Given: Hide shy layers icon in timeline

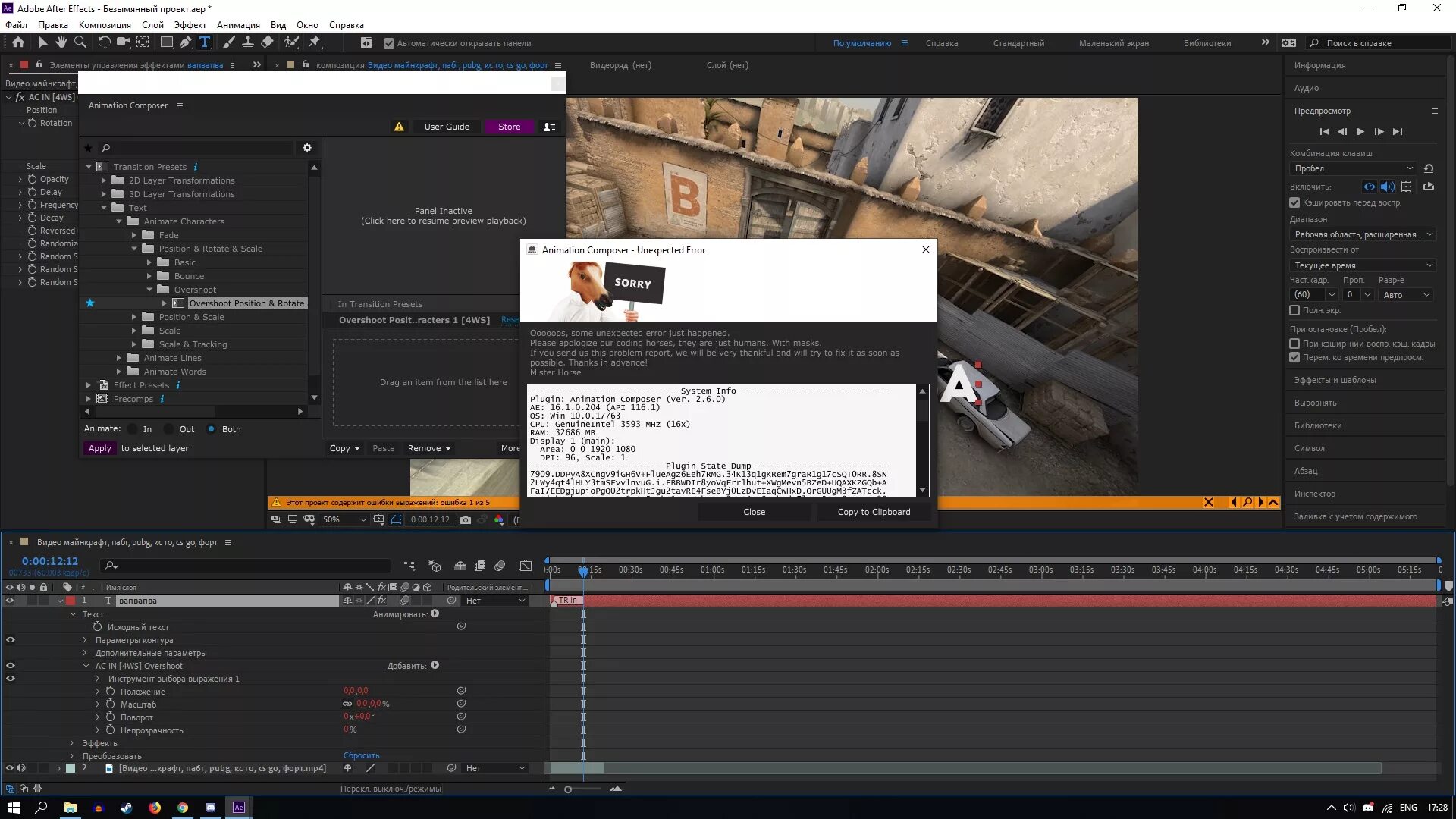Looking at the screenshot, I should [460, 566].
